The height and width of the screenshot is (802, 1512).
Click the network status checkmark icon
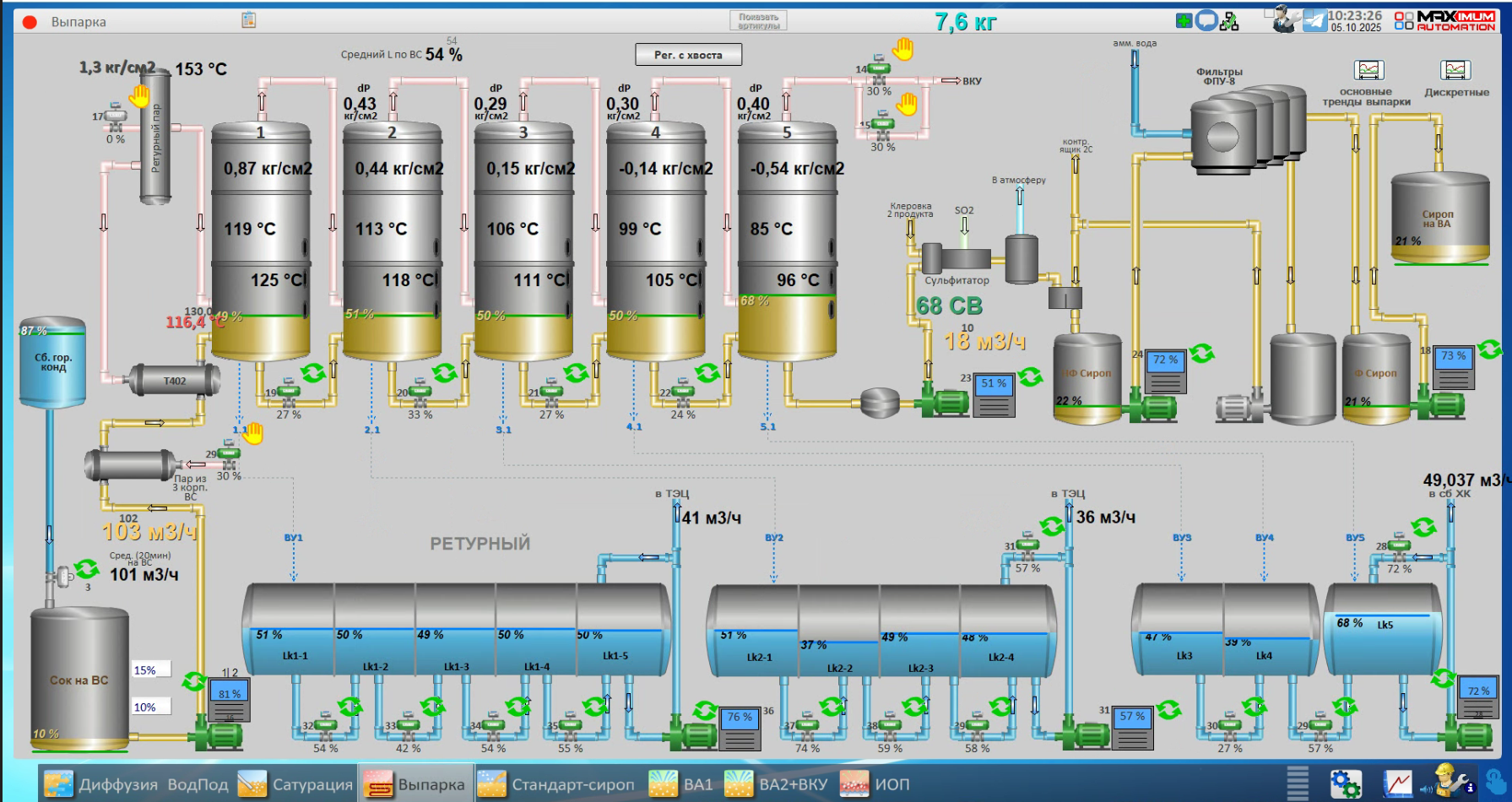pyautogui.click(x=1229, y=21)
